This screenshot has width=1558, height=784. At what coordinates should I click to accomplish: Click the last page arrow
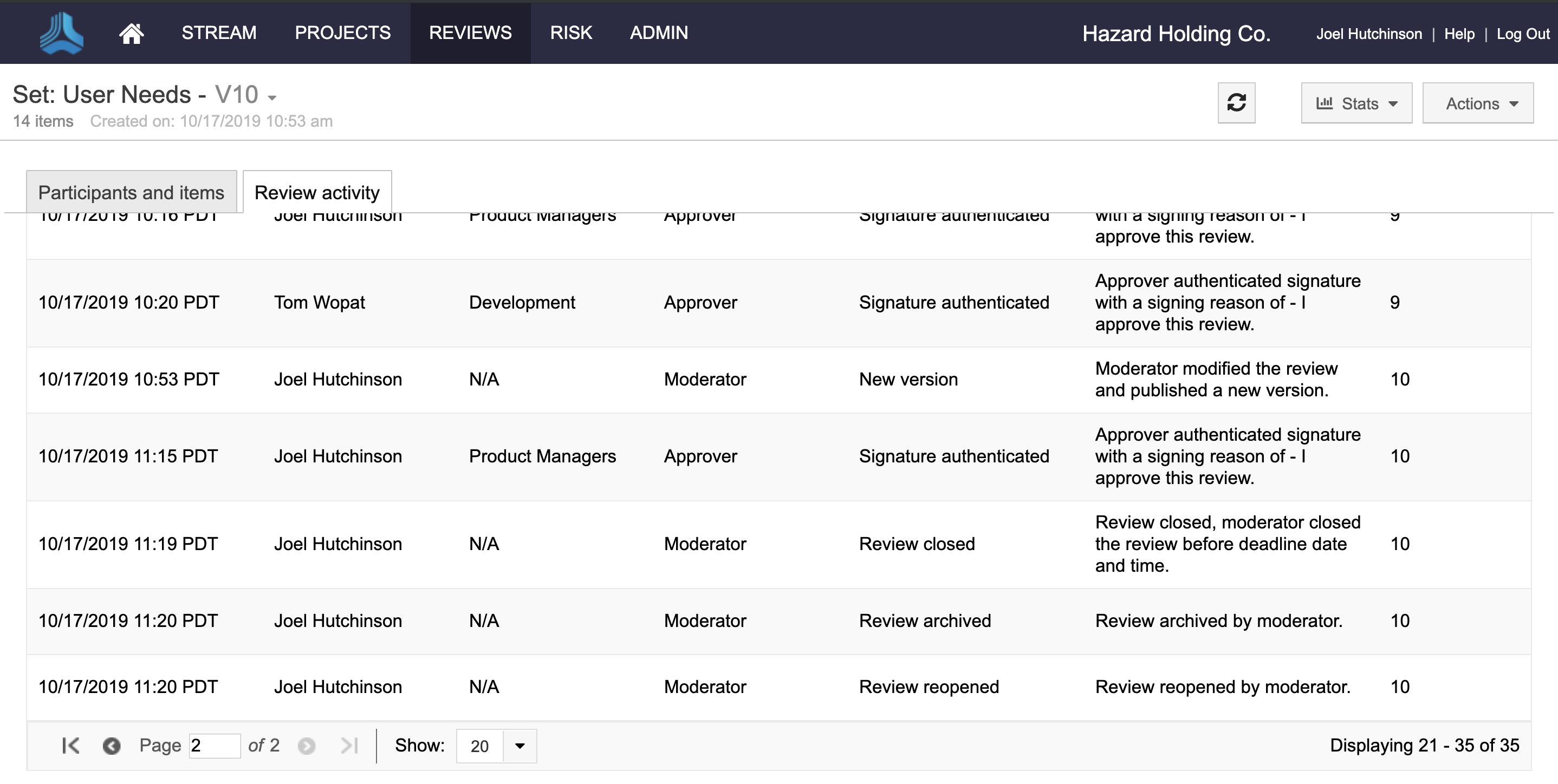(x=349, y=746)
